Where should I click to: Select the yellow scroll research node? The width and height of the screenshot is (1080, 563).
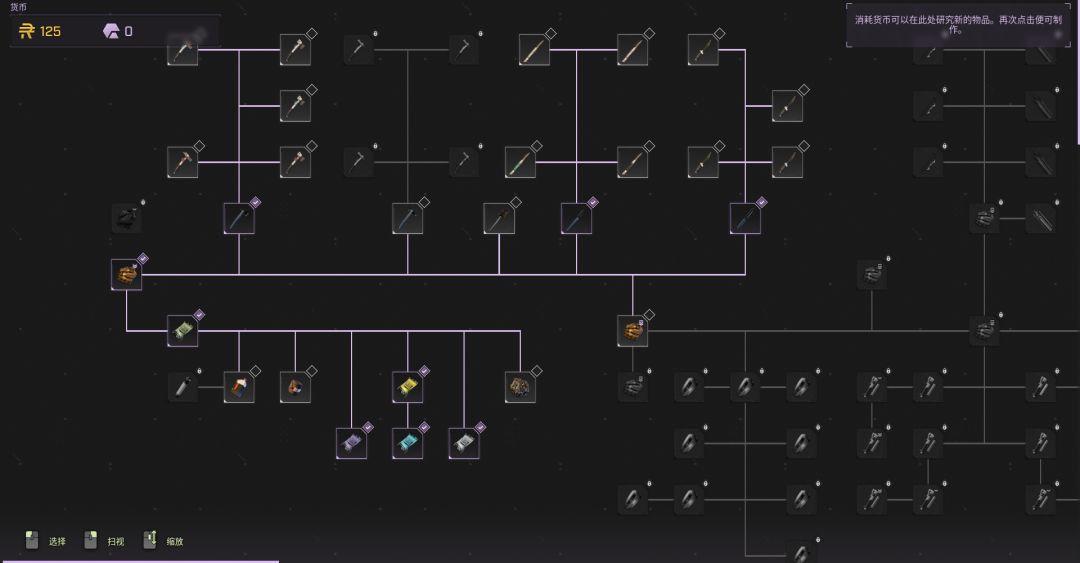point(407,386)
